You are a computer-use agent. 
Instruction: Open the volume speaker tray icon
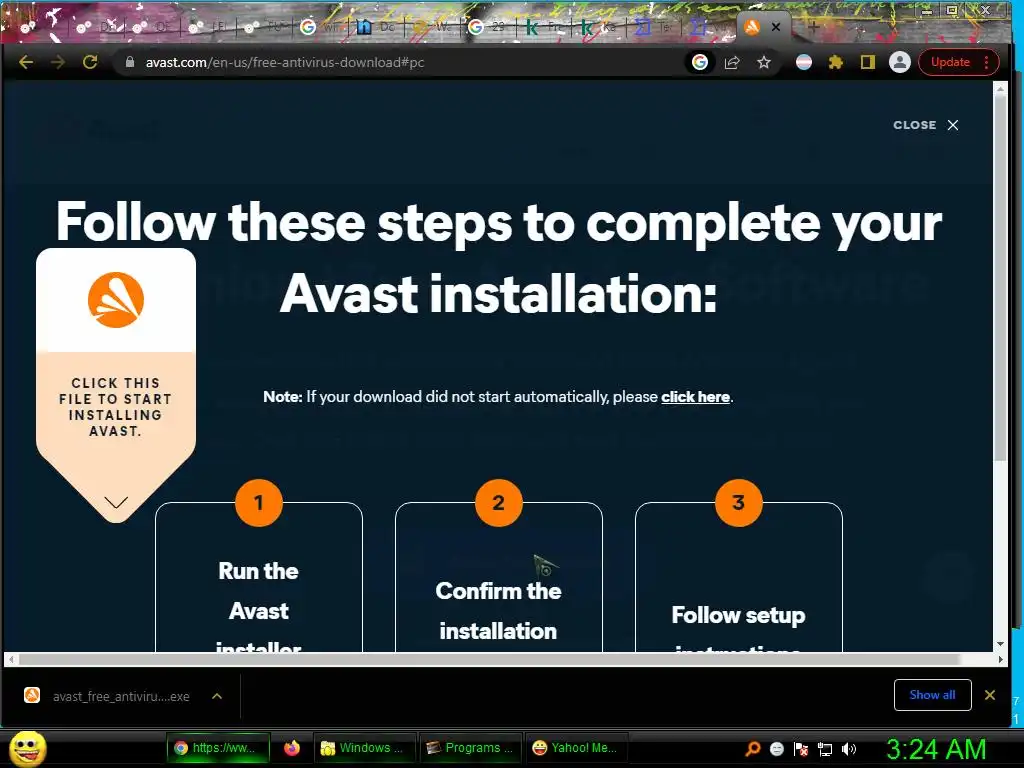pyautogui.click(x=848, y=749)
